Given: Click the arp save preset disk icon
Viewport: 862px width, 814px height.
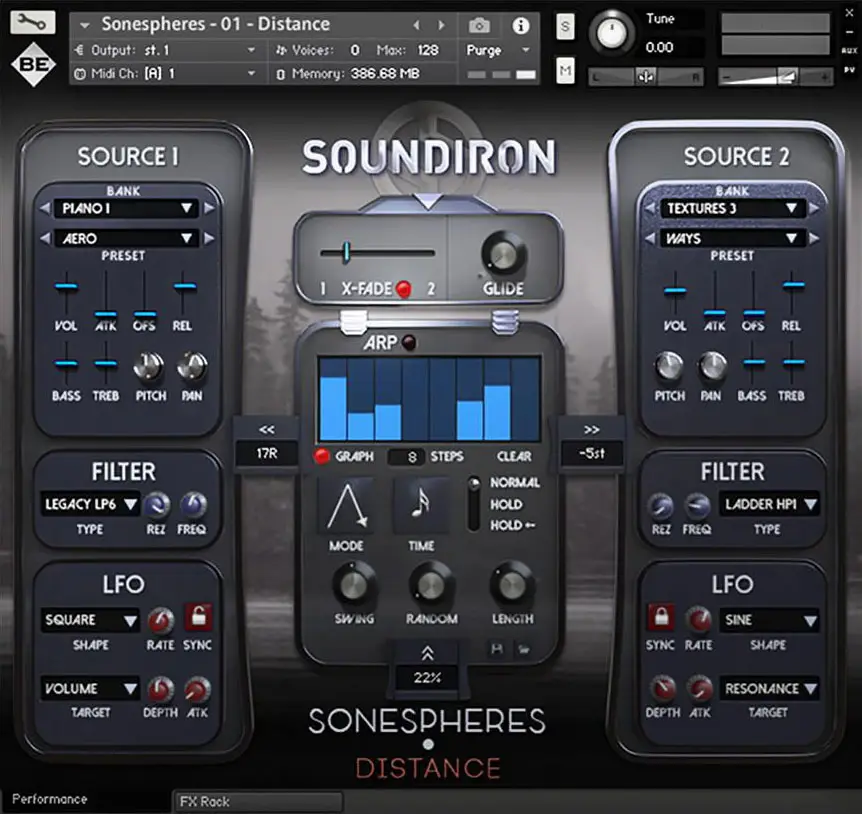Looking at the screenshot, I should 496,649.
